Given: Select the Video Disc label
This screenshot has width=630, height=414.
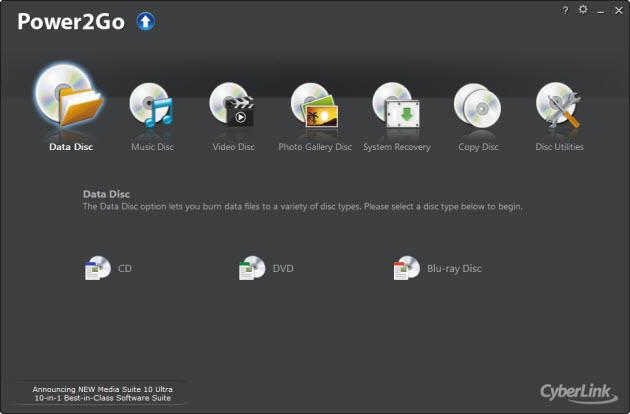Looking at the screenshot, I should tap(233, 147).
